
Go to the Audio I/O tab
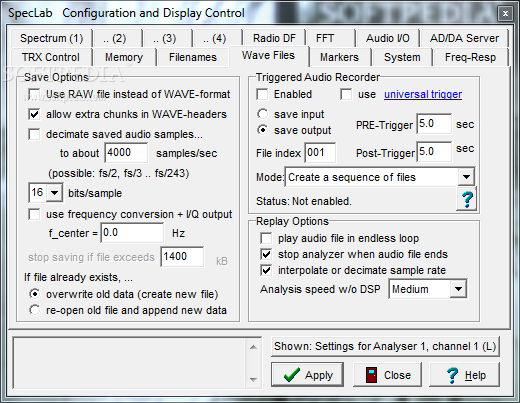388,38
